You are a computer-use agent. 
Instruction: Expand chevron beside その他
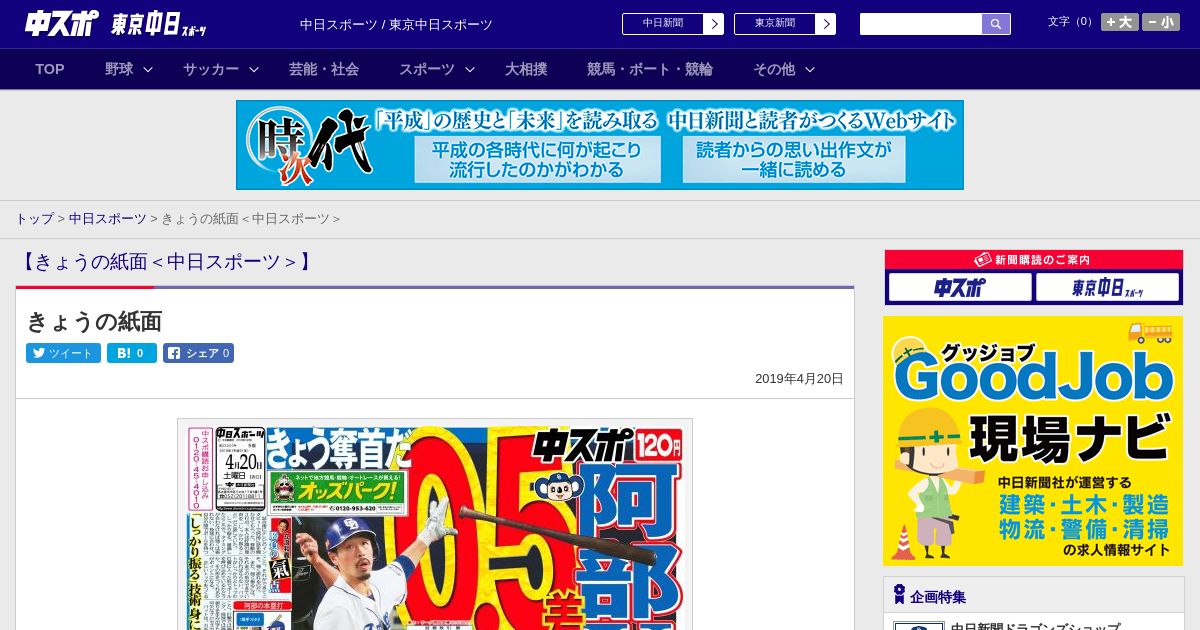810,69
